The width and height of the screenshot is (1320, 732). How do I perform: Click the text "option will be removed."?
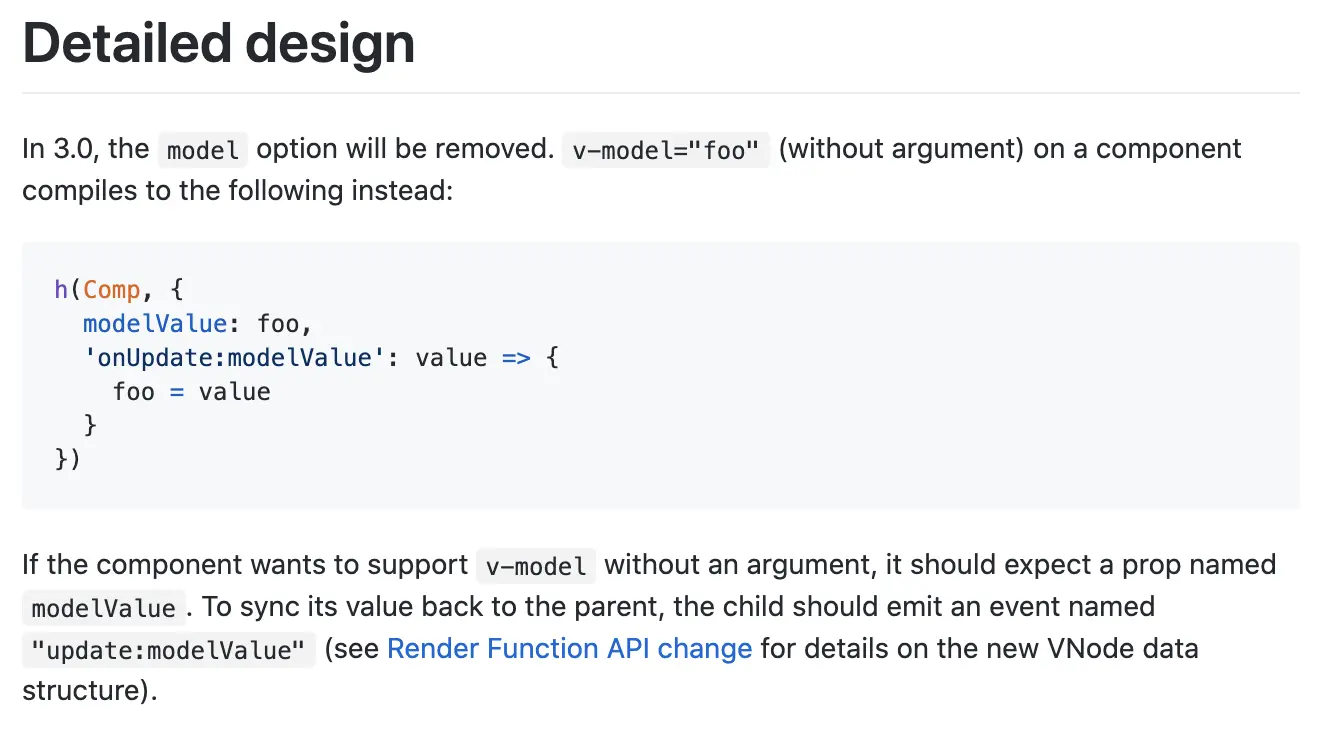point(404,149)
